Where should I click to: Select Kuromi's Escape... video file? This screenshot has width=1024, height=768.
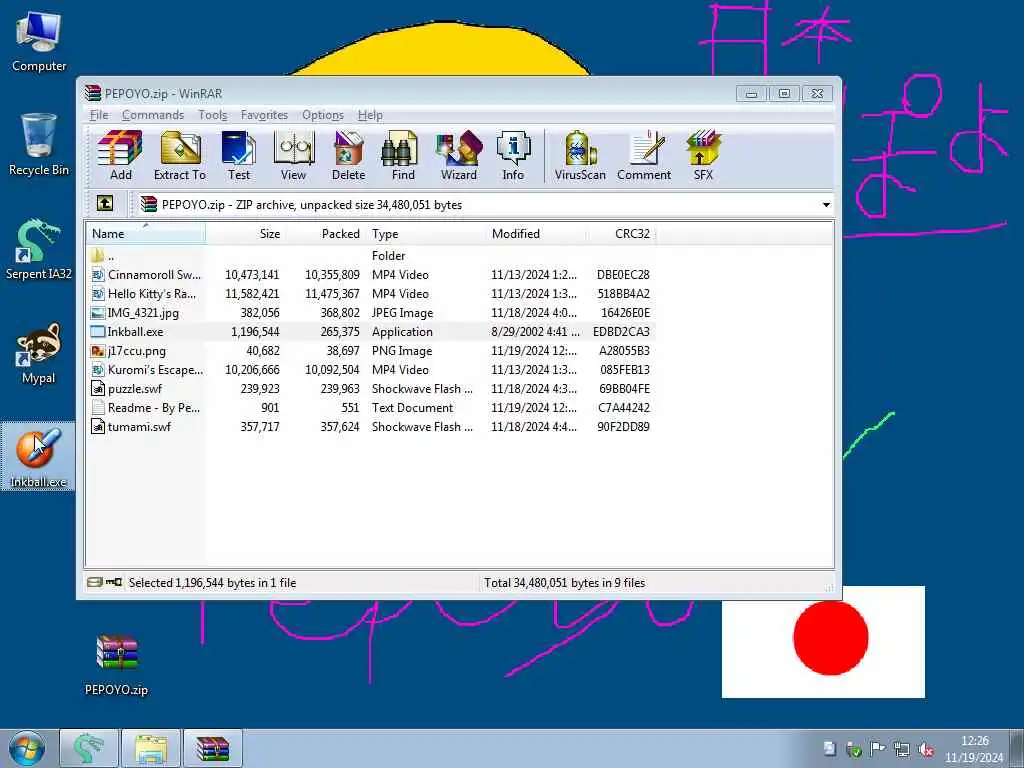(x=371, y=369)
